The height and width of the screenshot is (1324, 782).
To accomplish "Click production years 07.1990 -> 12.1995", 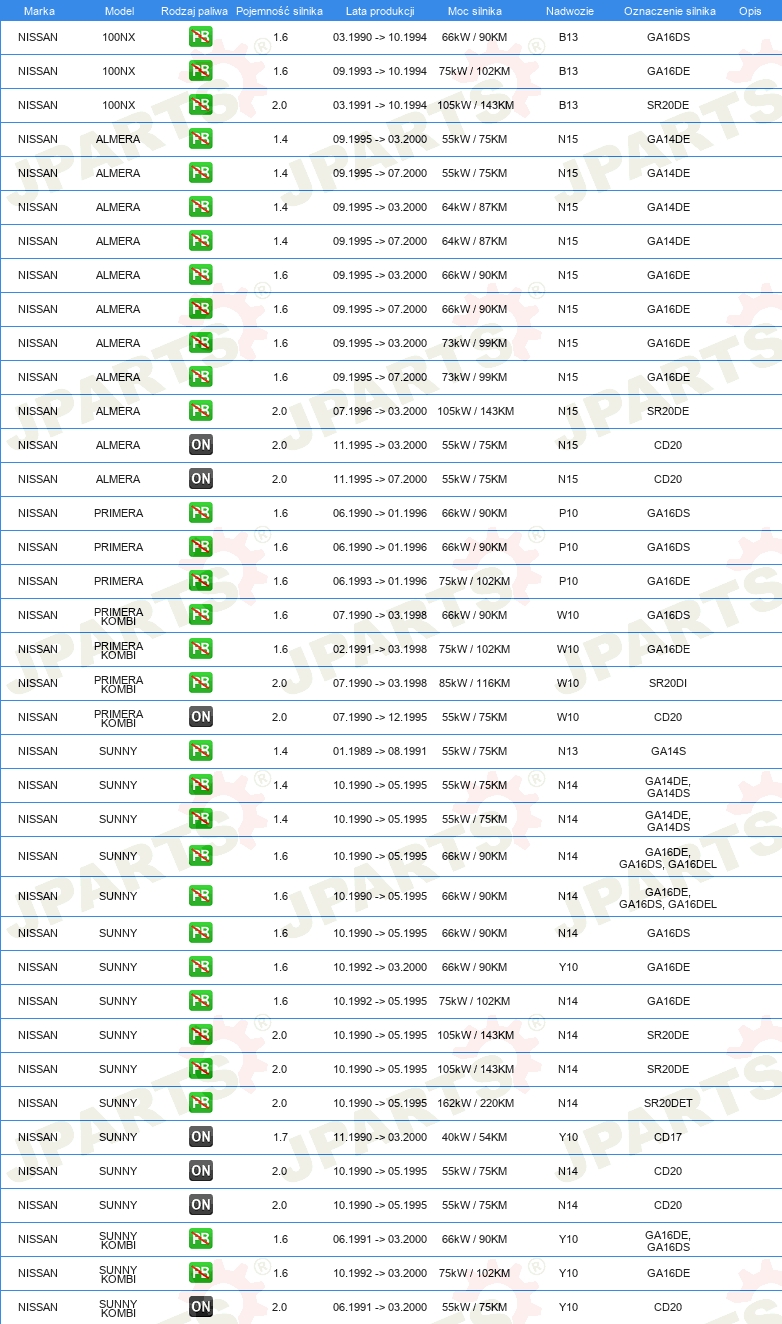I will (380, 717).
